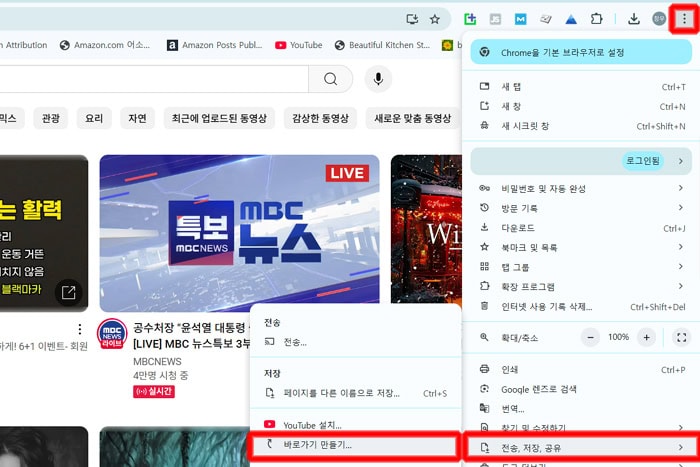700x467 pixels.
Task: Click the '100%' zoom level value
Action: (618, 337)
